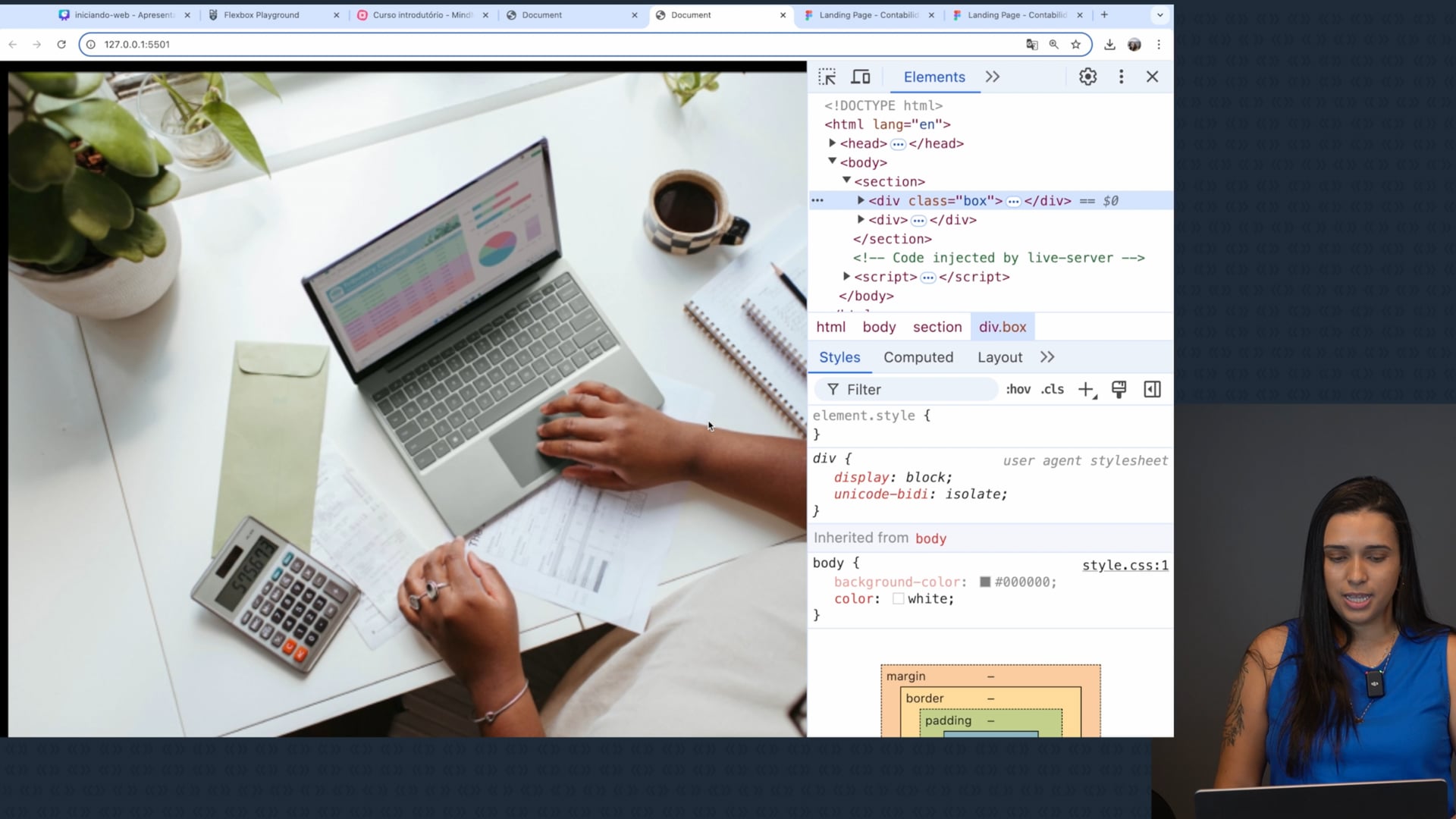The height and width of the screenshot is (819, 1456).
Task: Click the browser downloads icon
Action: pyautogui.click(x=1109, y=45)
